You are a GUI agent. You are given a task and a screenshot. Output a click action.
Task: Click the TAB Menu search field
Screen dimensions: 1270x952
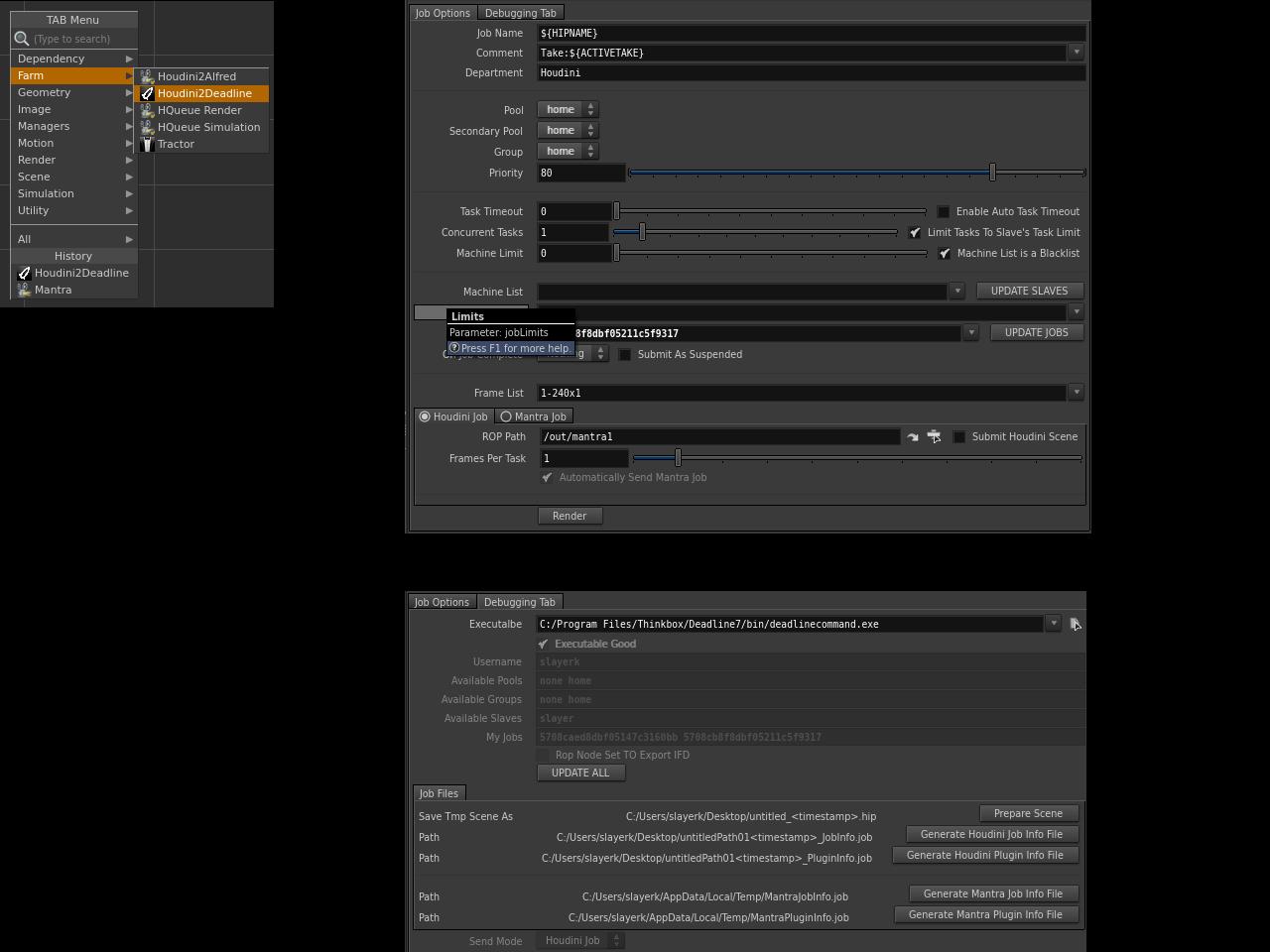click(x=74, y=39)
